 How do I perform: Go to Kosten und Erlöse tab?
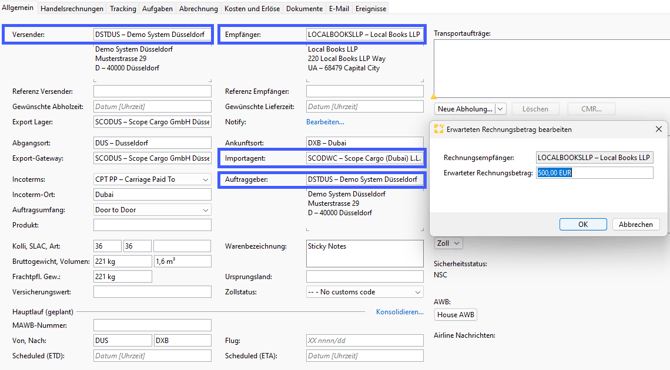tap(252, 9)
